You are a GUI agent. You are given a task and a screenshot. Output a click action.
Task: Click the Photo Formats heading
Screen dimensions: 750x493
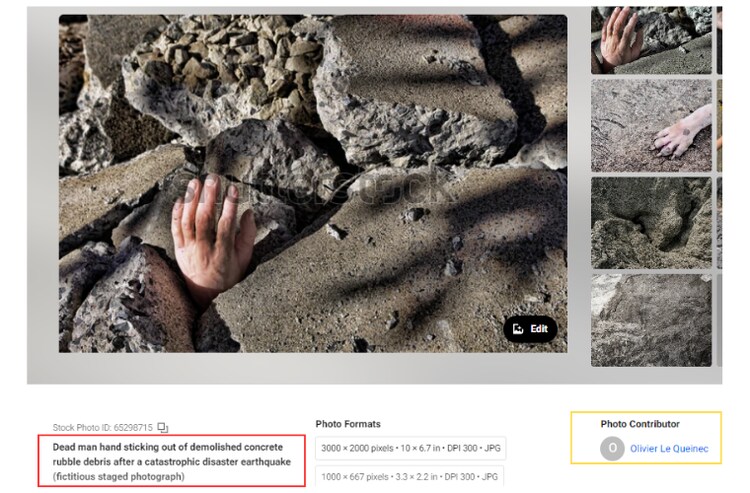coord(348,424)
